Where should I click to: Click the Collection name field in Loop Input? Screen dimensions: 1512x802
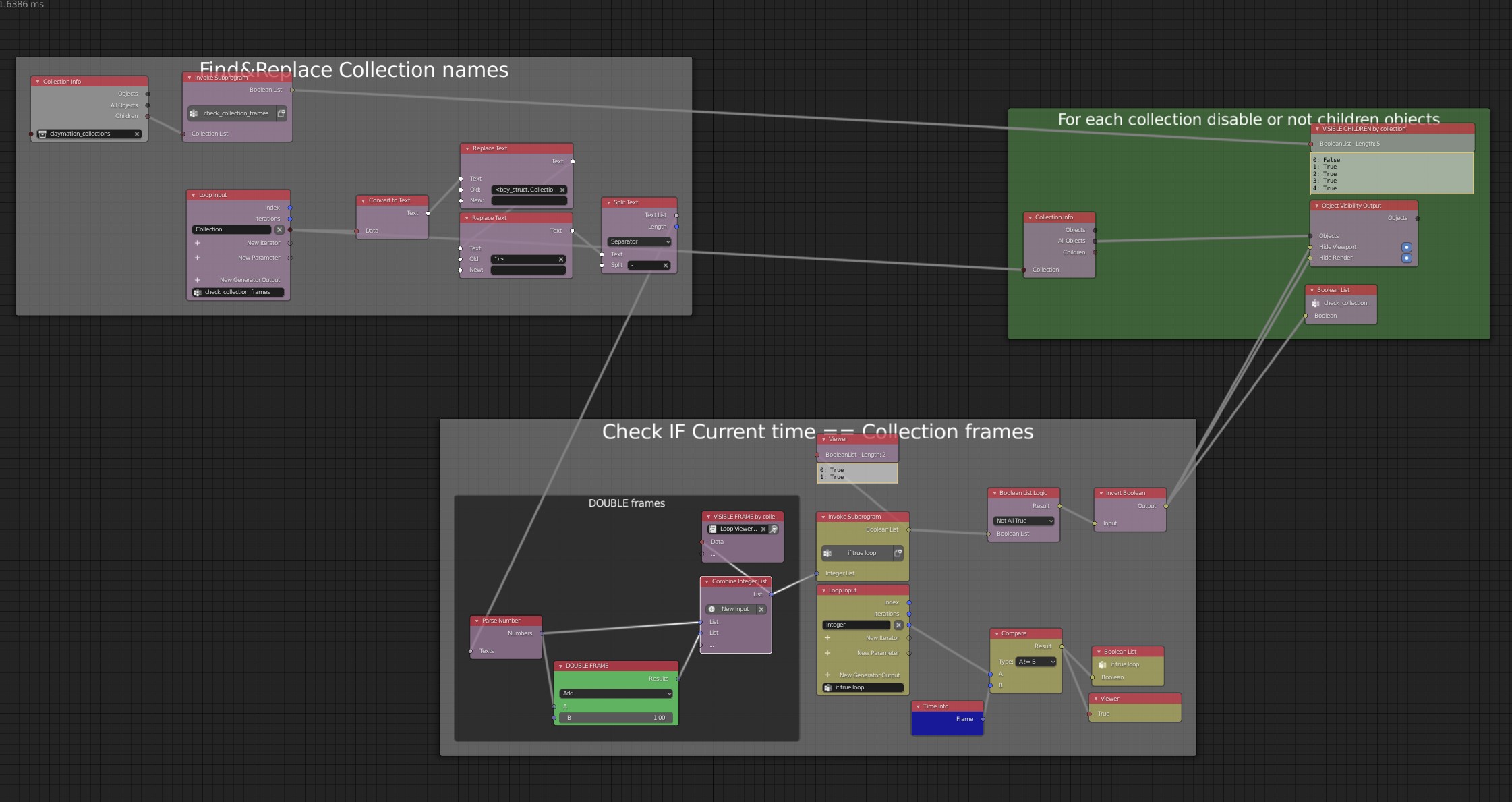[231, 229]
